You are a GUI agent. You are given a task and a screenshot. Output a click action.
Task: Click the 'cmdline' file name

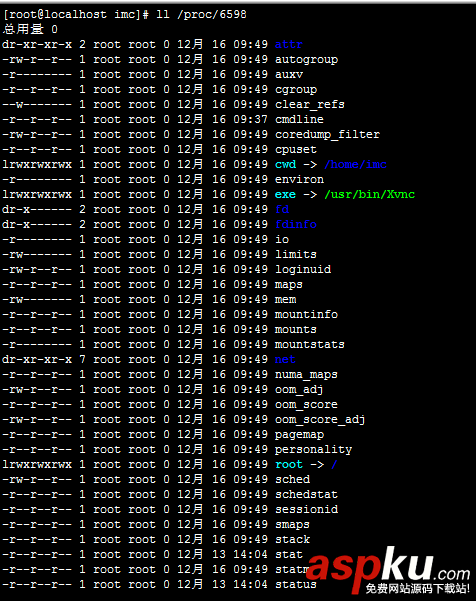(x=299, y=119)
